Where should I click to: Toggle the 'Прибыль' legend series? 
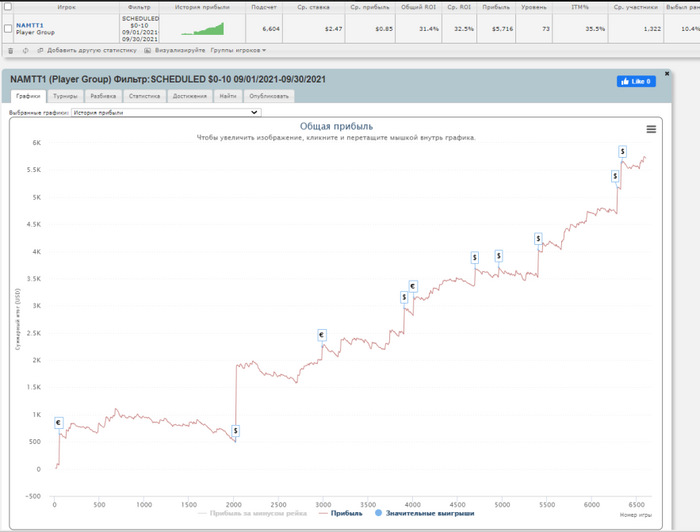tap(341, 513)
